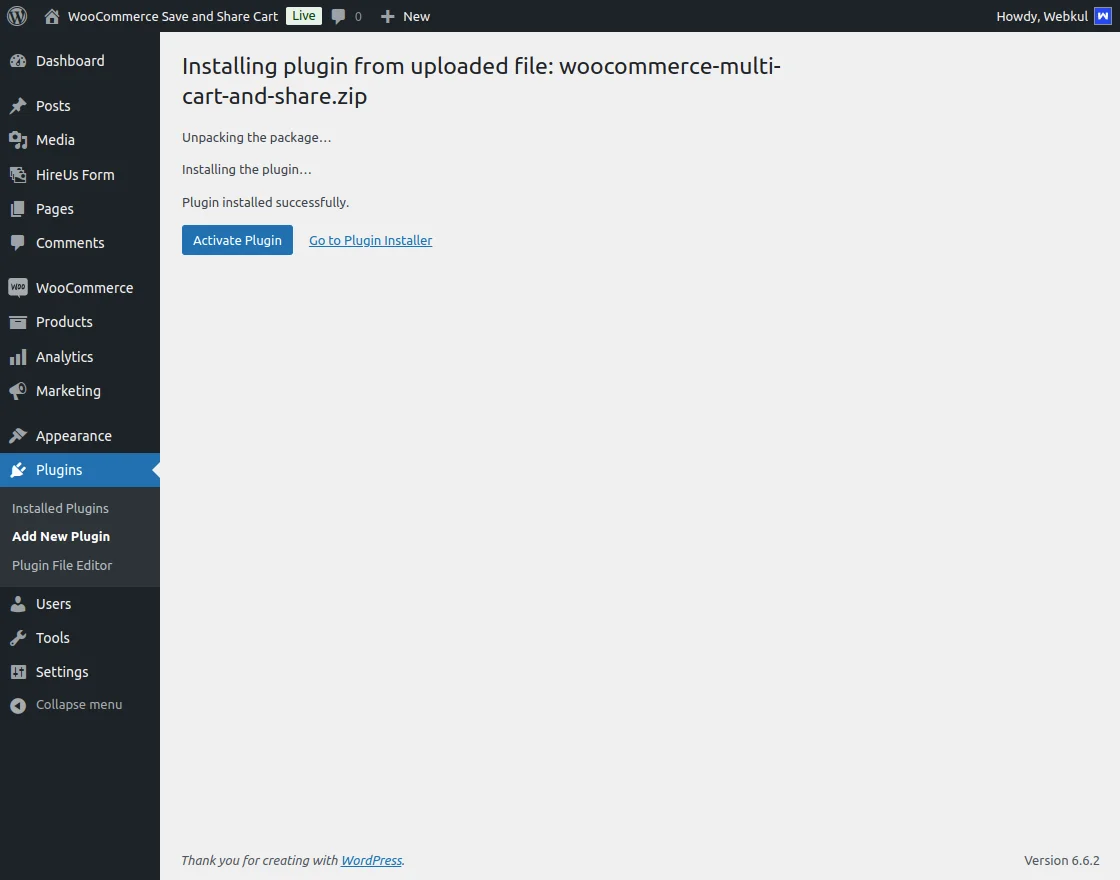Screen dimensions: 1120x880
Task: Go to Plugin Installer link
Action: 370,240
